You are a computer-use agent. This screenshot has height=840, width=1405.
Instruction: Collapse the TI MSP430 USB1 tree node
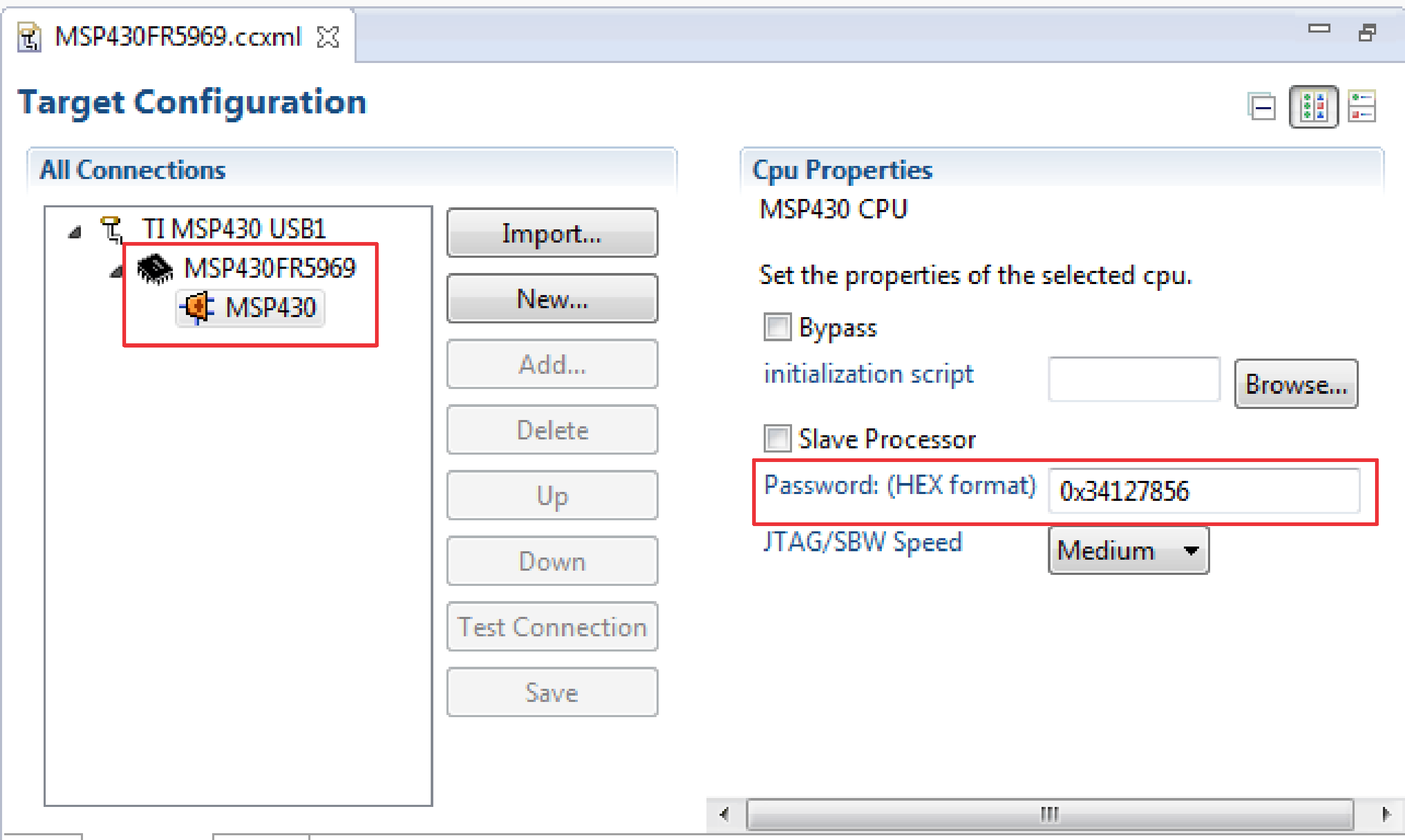click(74, 232)
